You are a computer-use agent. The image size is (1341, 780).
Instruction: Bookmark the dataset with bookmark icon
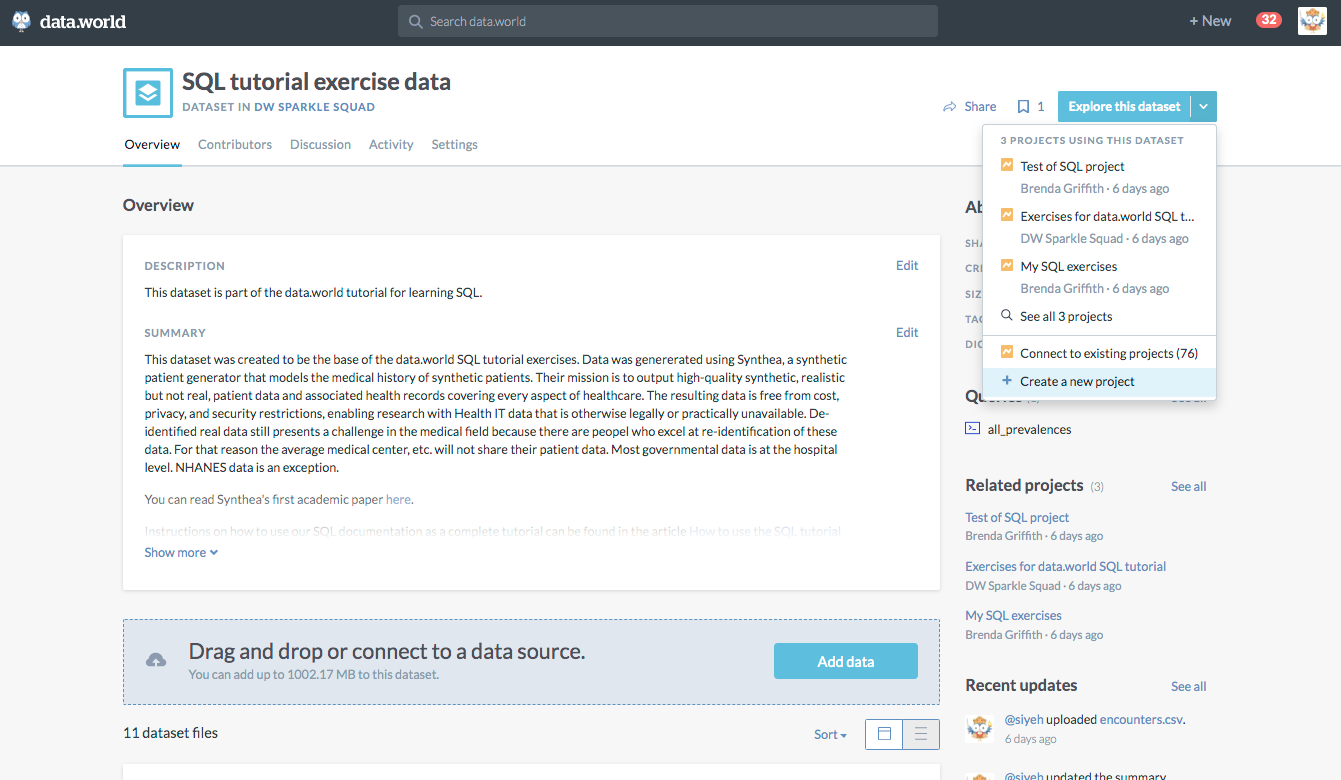1023,106
